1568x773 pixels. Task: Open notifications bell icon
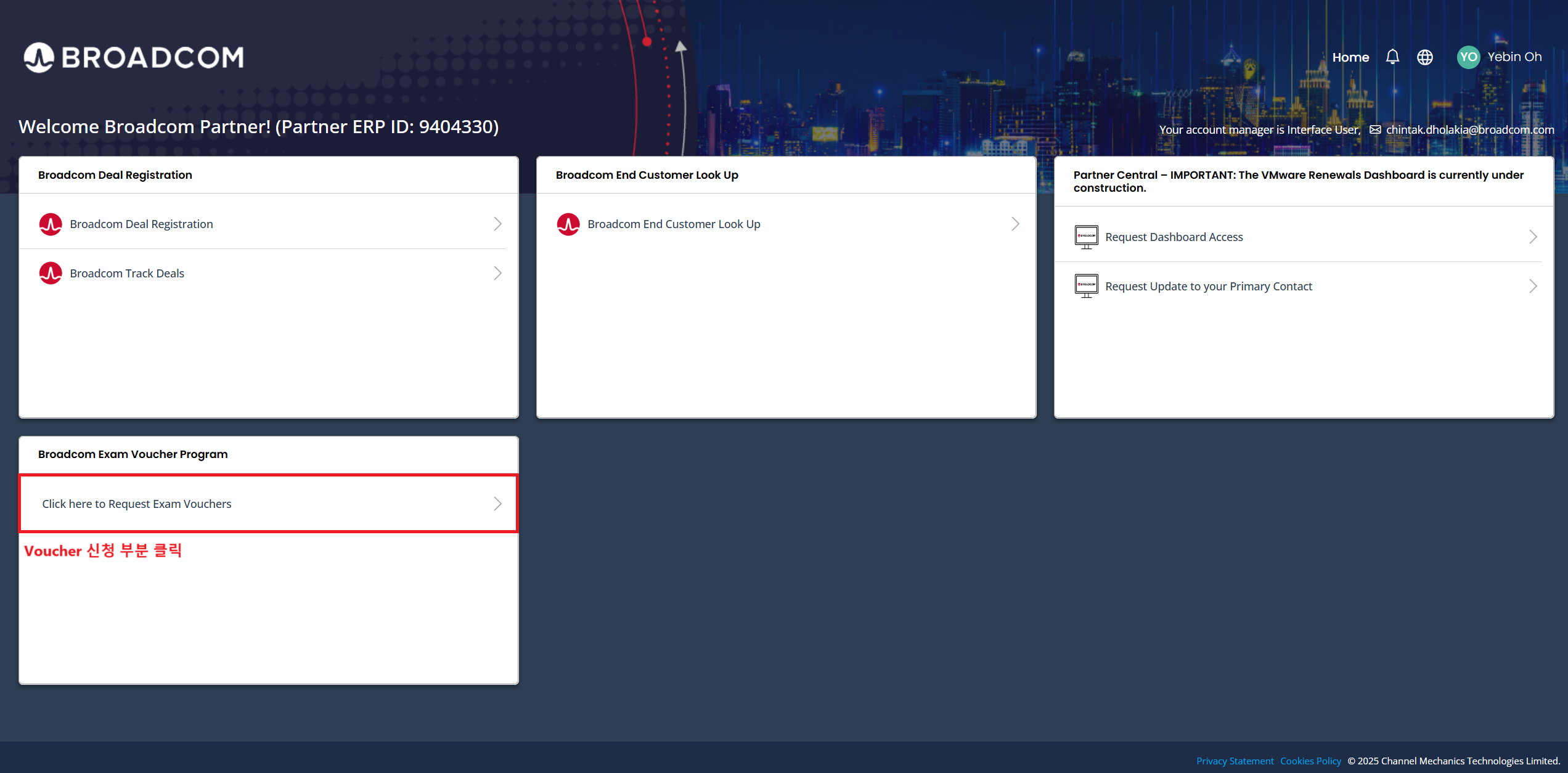pyautogui.click(x=1392, y=57)
